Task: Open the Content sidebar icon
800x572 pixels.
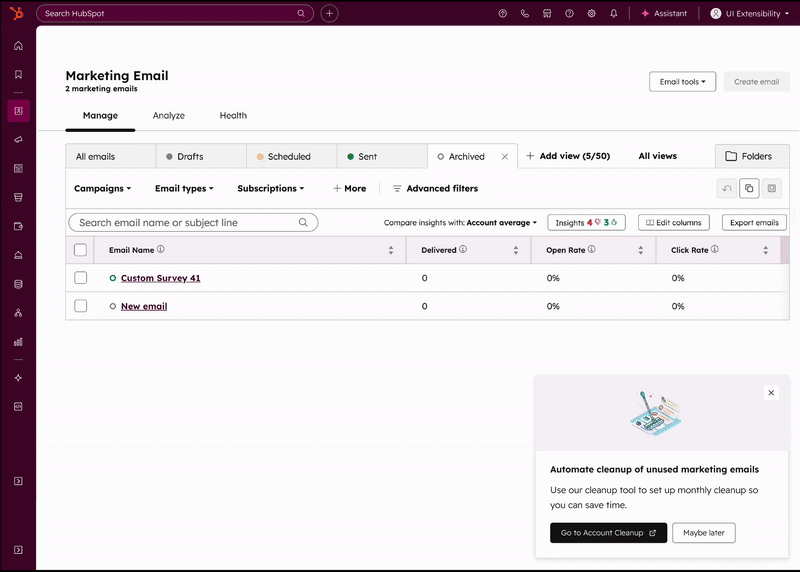Action: (18, 168)
